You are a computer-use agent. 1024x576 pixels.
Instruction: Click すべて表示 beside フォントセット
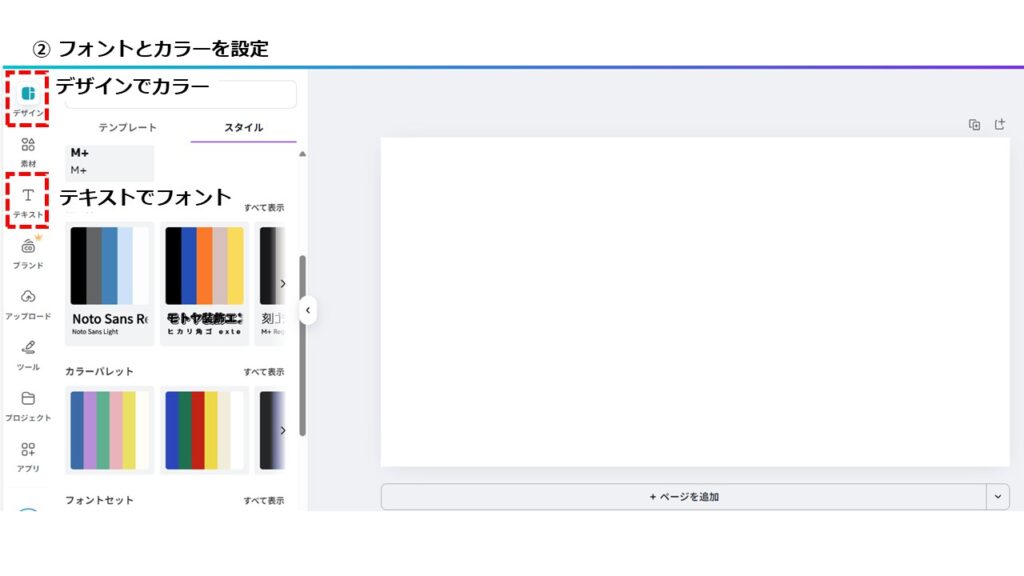tap(264, 500)
